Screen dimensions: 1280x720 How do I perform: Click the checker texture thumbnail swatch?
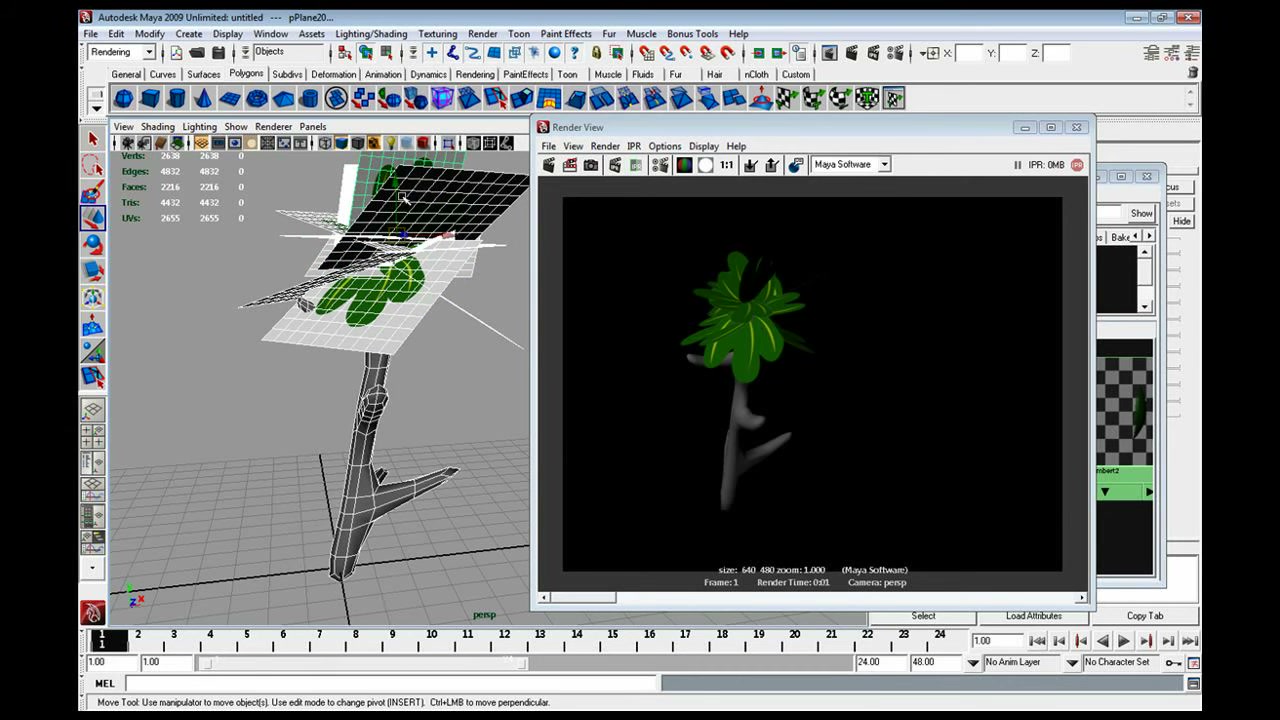coord(1125,410)
